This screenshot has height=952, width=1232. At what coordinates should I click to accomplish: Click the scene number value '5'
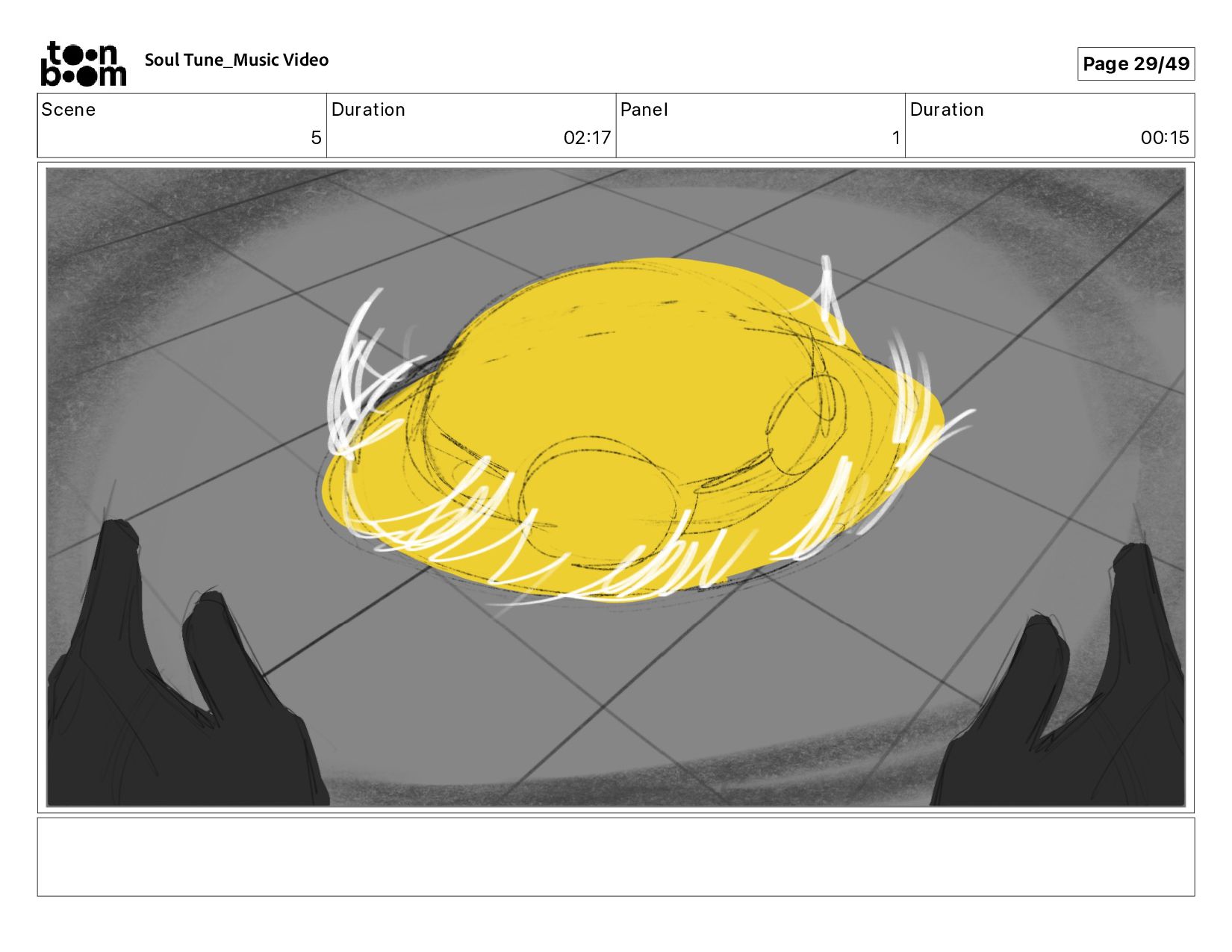[316, 137]
